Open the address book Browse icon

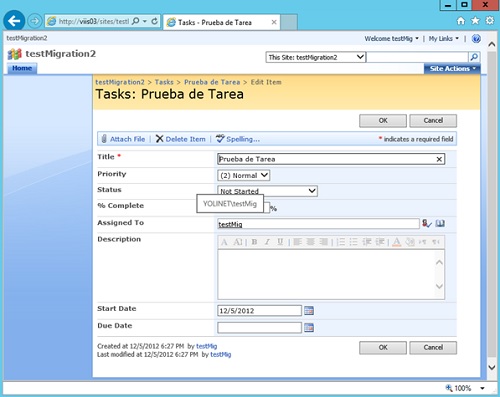(440, 223)
